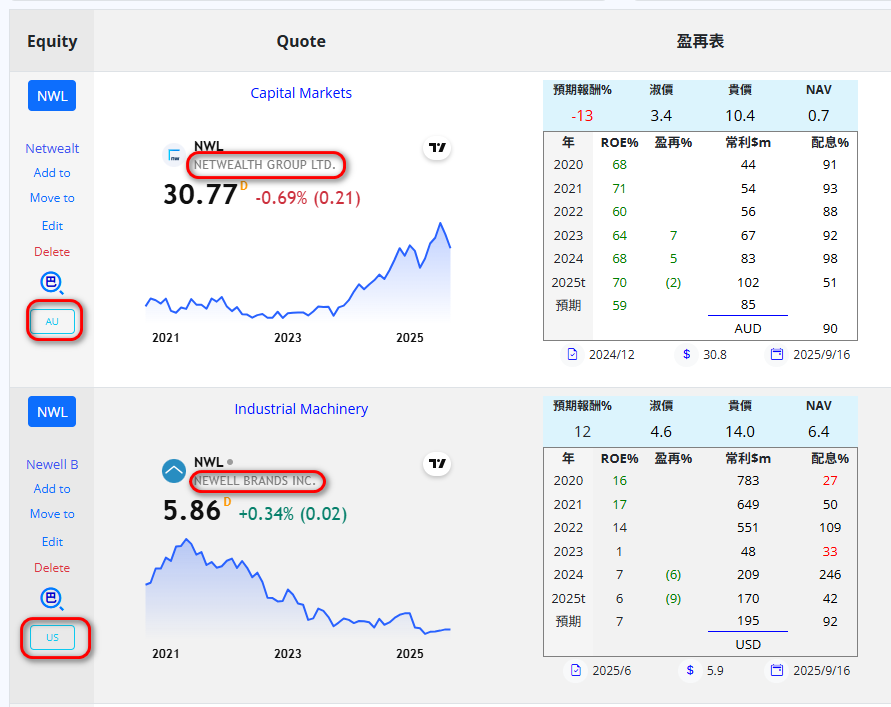Image resolution: width=891 pixels, height=707 pixels.
Task: Click the USD currency label
Action: [x=748, y=644]
